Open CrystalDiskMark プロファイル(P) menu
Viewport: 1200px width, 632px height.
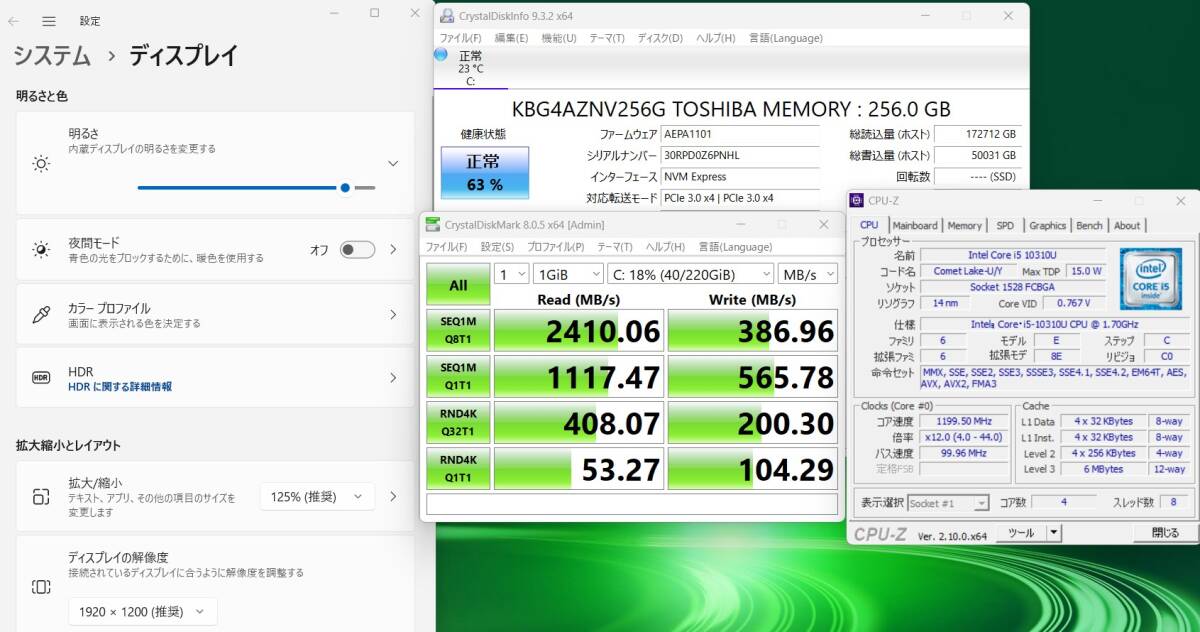557,247
